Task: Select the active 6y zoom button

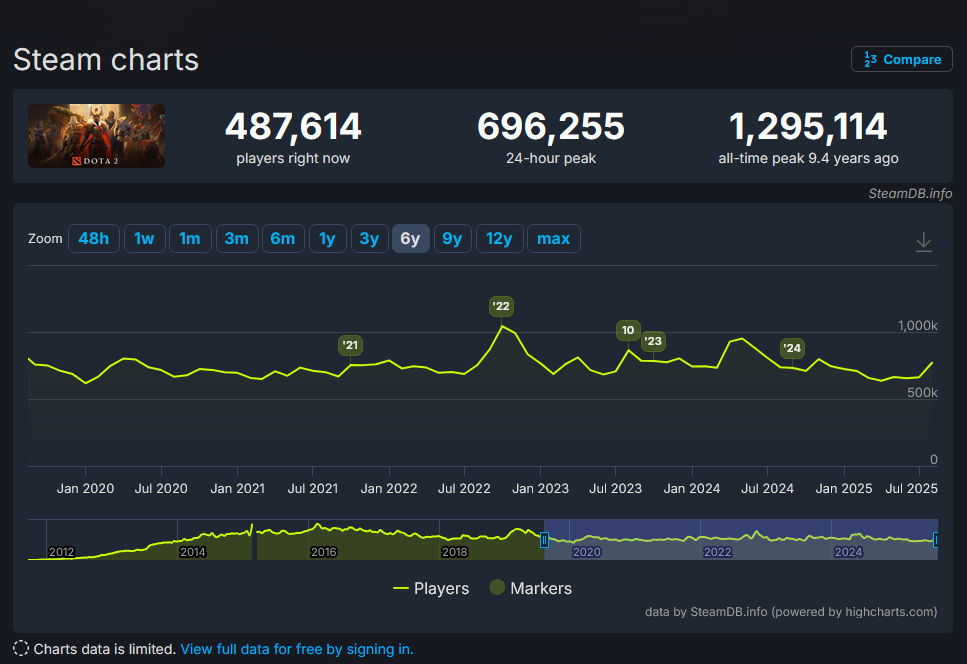Action: click(x=411, y=239)
